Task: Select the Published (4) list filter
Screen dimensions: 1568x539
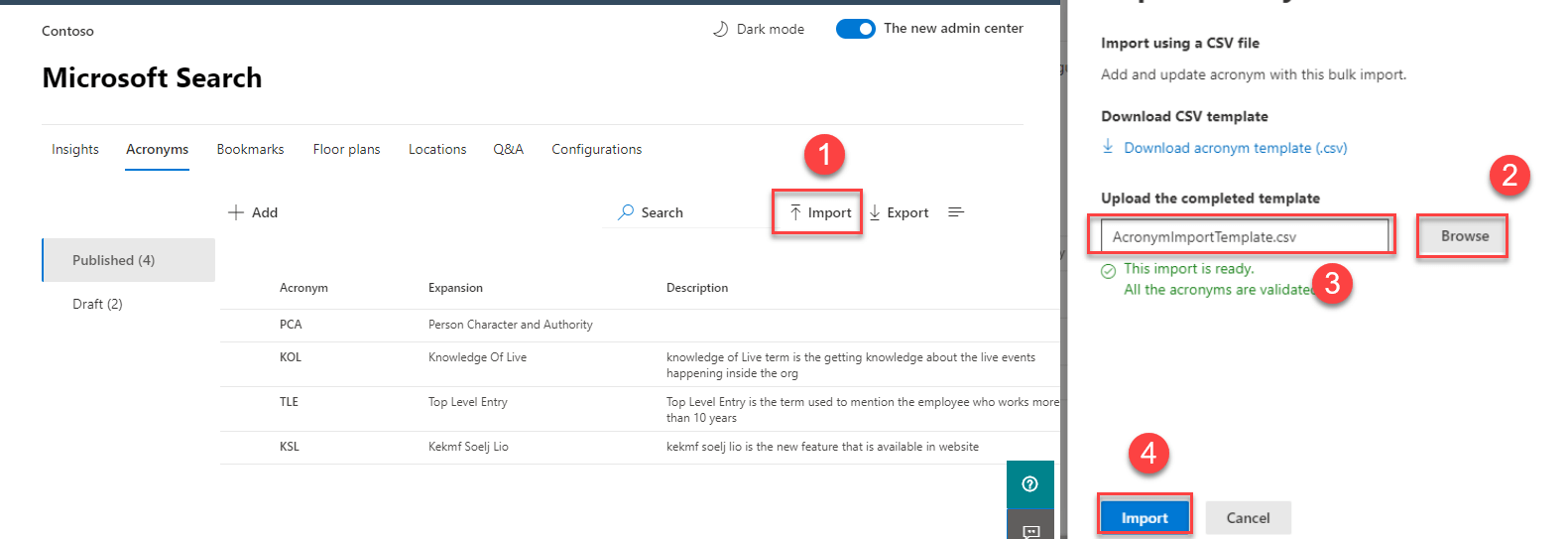Action: click(x=113, y=260)
